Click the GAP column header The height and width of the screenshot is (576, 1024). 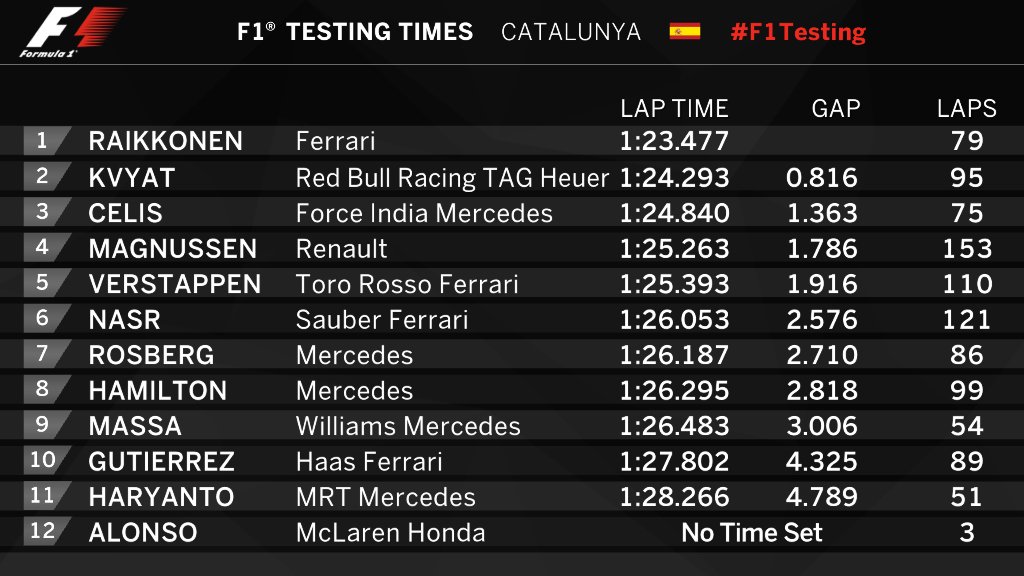click(x=835, y=108)
